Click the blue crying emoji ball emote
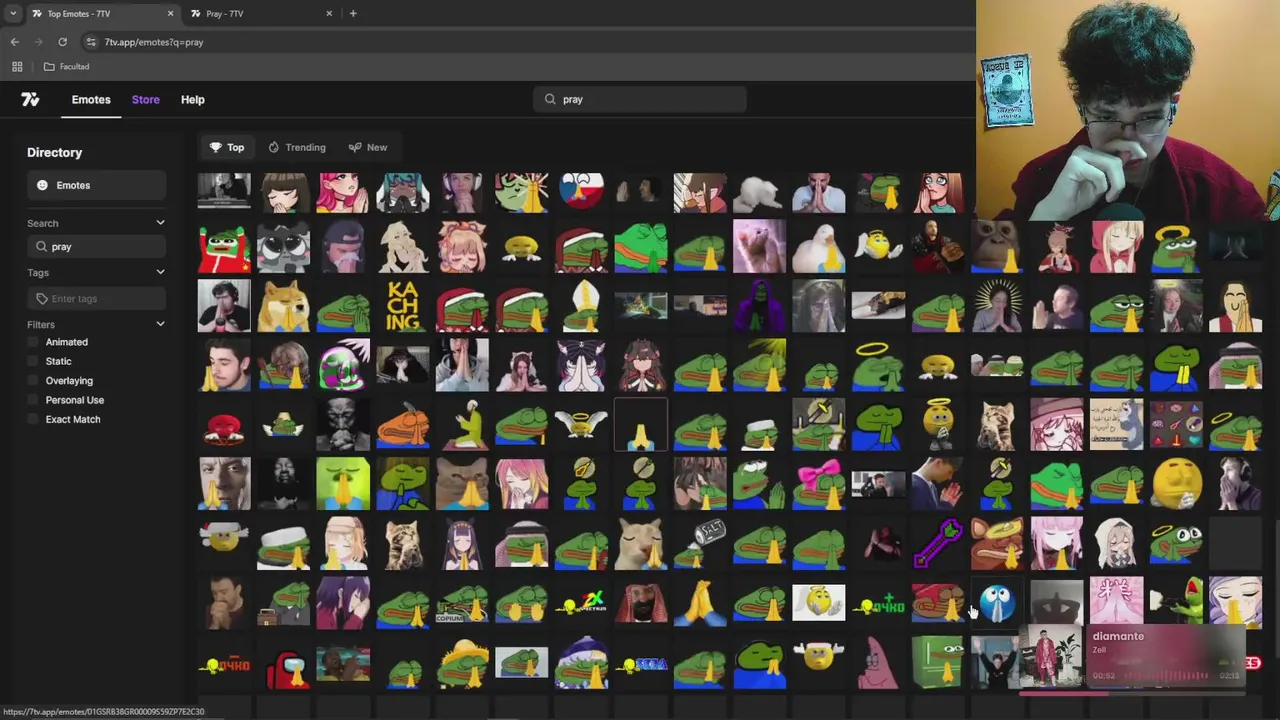 click(997, 604)
